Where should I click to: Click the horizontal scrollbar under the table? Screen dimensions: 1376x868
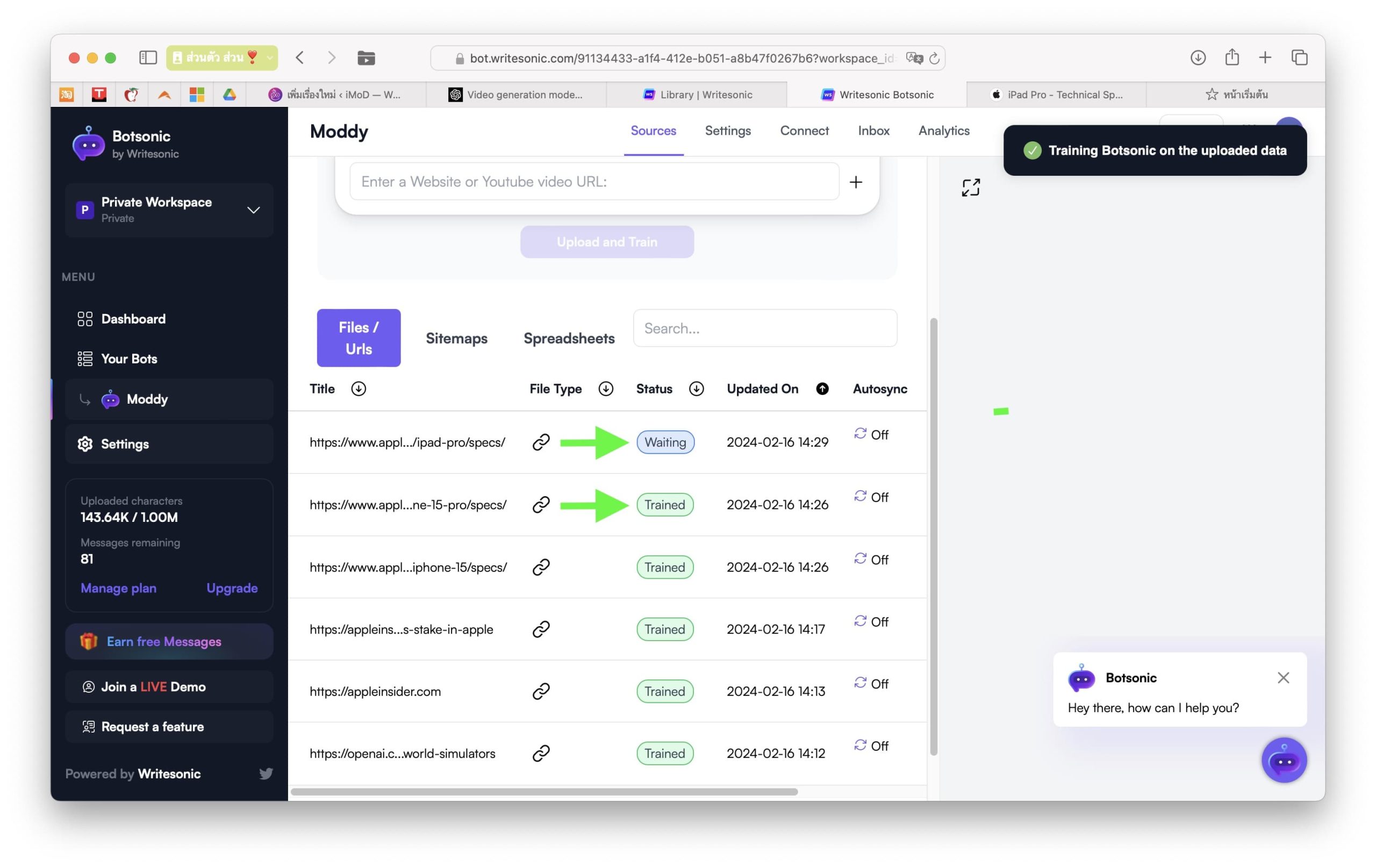tap(544, 792)
